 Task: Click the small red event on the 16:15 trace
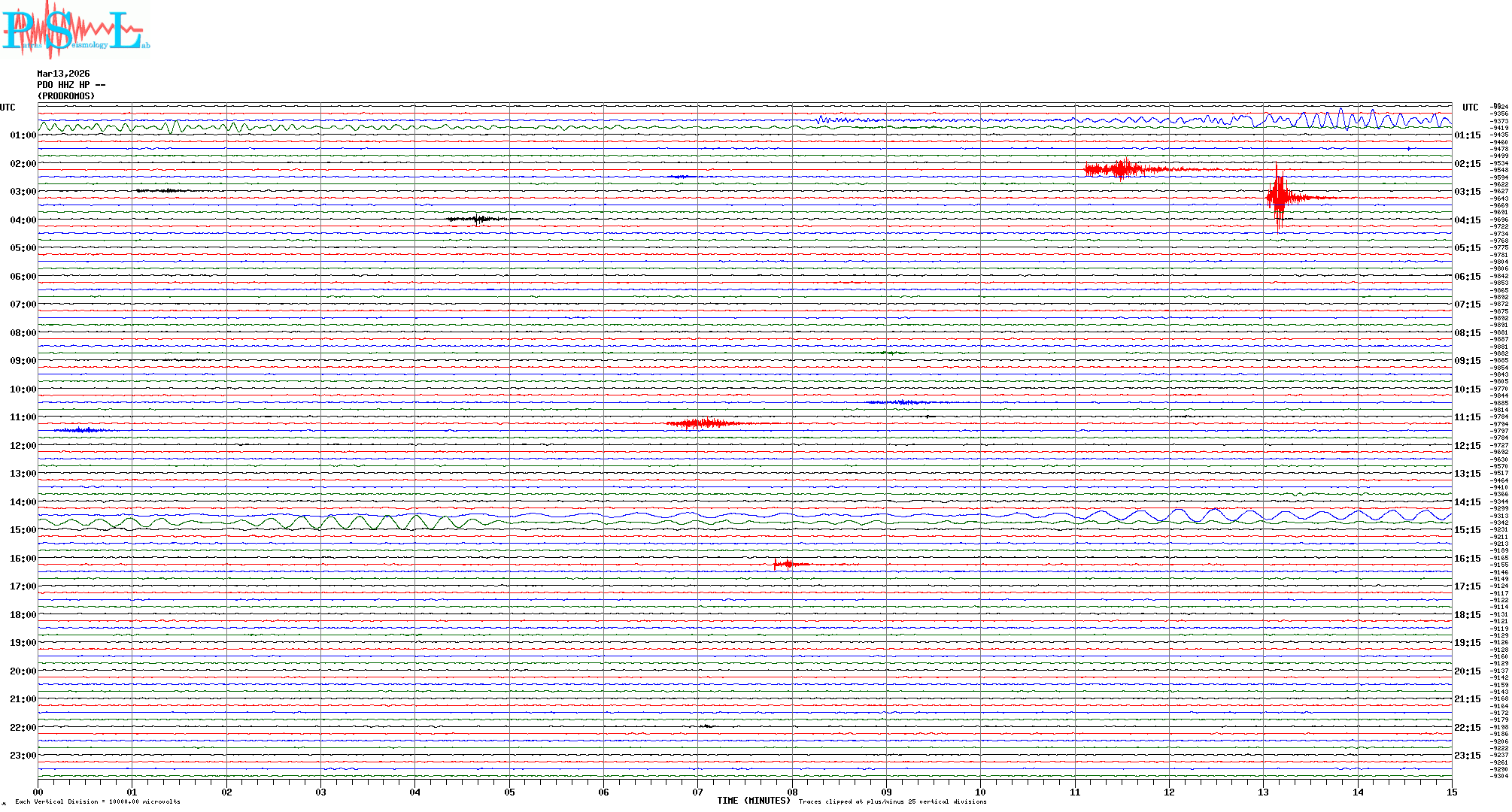point(786,564)
